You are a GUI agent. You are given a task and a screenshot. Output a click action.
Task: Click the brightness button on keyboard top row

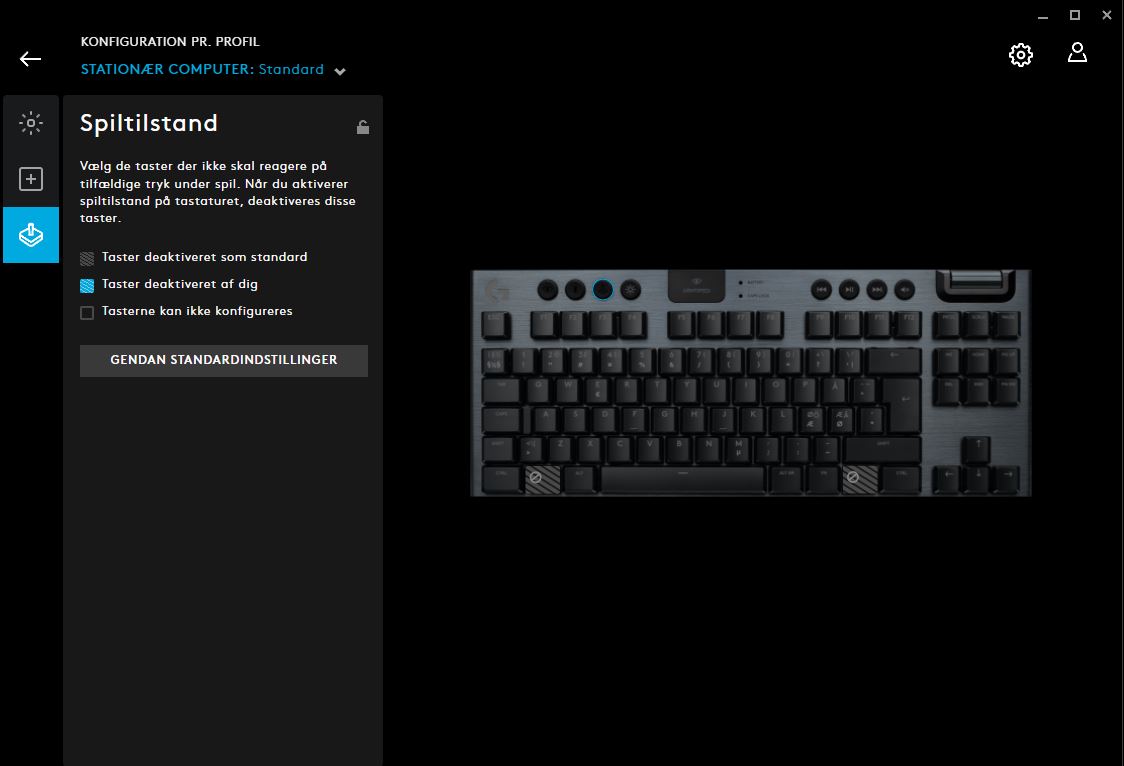click(631, 289)
